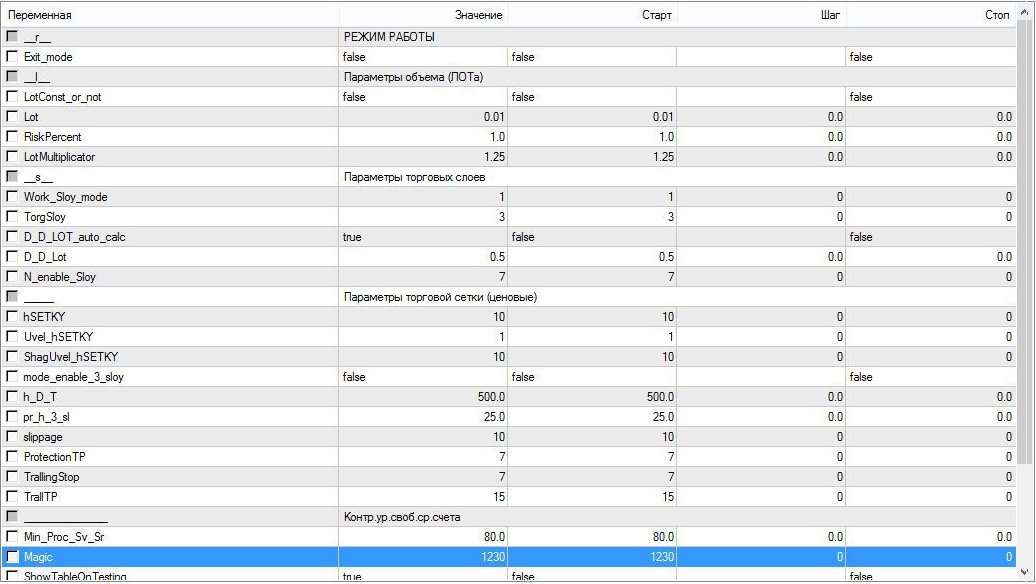Click the Значение column header

[x=423, y=16]
